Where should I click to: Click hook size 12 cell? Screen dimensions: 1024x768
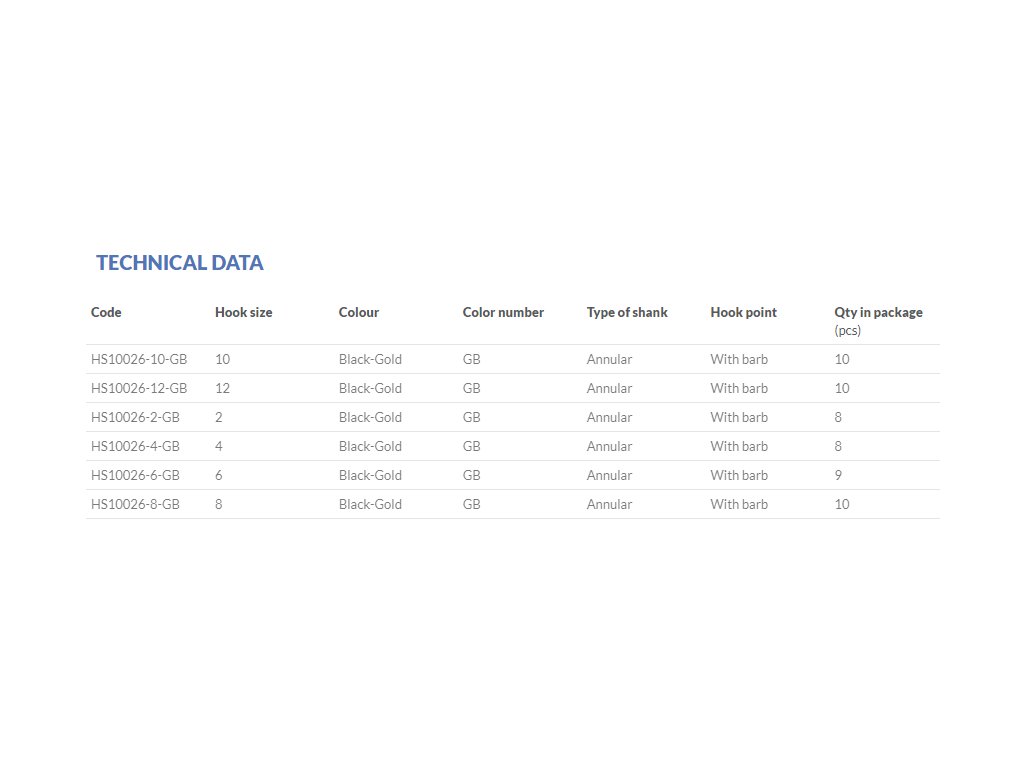(x=223, y=388)
